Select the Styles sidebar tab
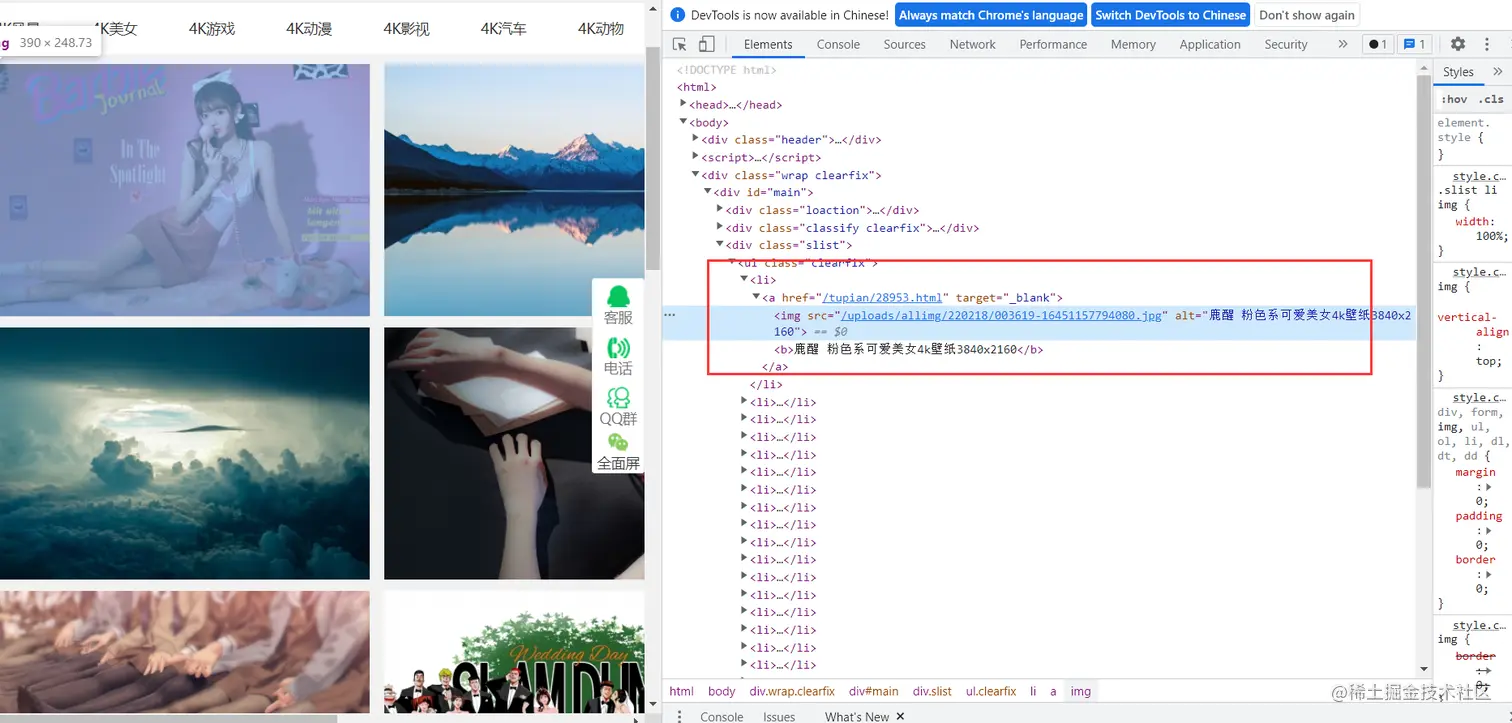The height and width of the screenshot is (723, 1512). pyautogui.click(x=1458, y=72)
